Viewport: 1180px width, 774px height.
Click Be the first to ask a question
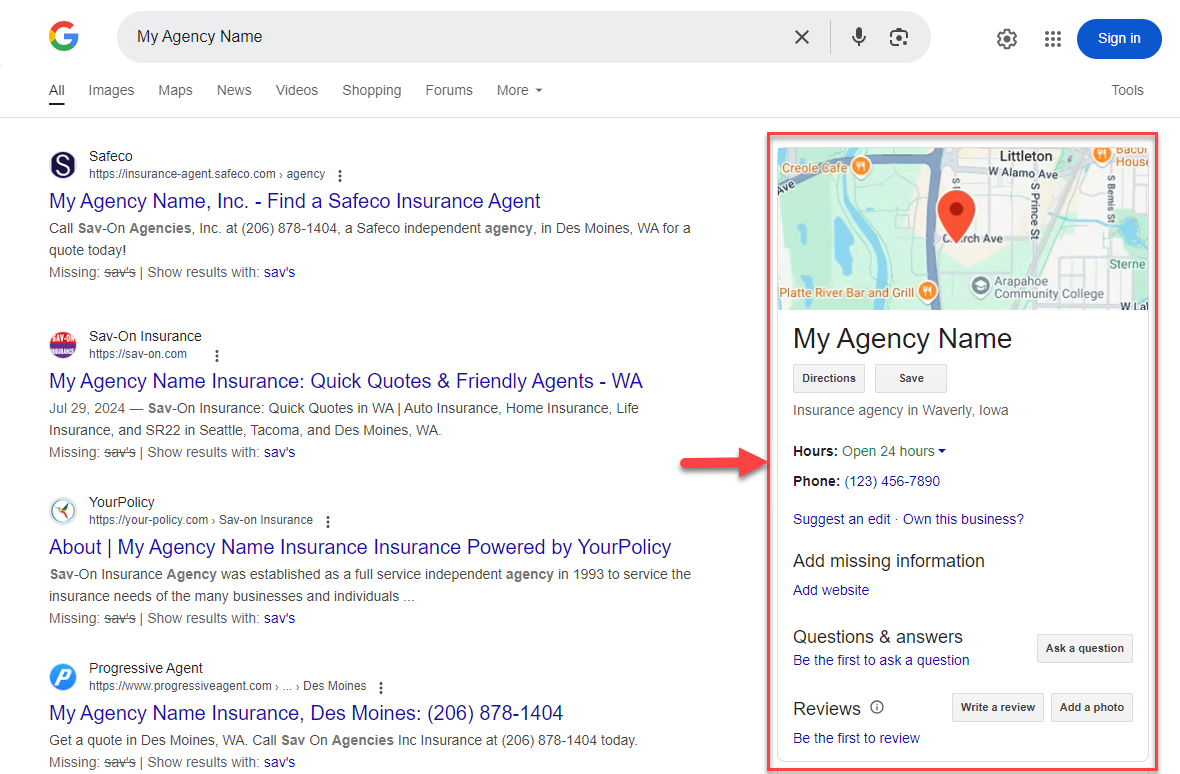pos(881,660)
